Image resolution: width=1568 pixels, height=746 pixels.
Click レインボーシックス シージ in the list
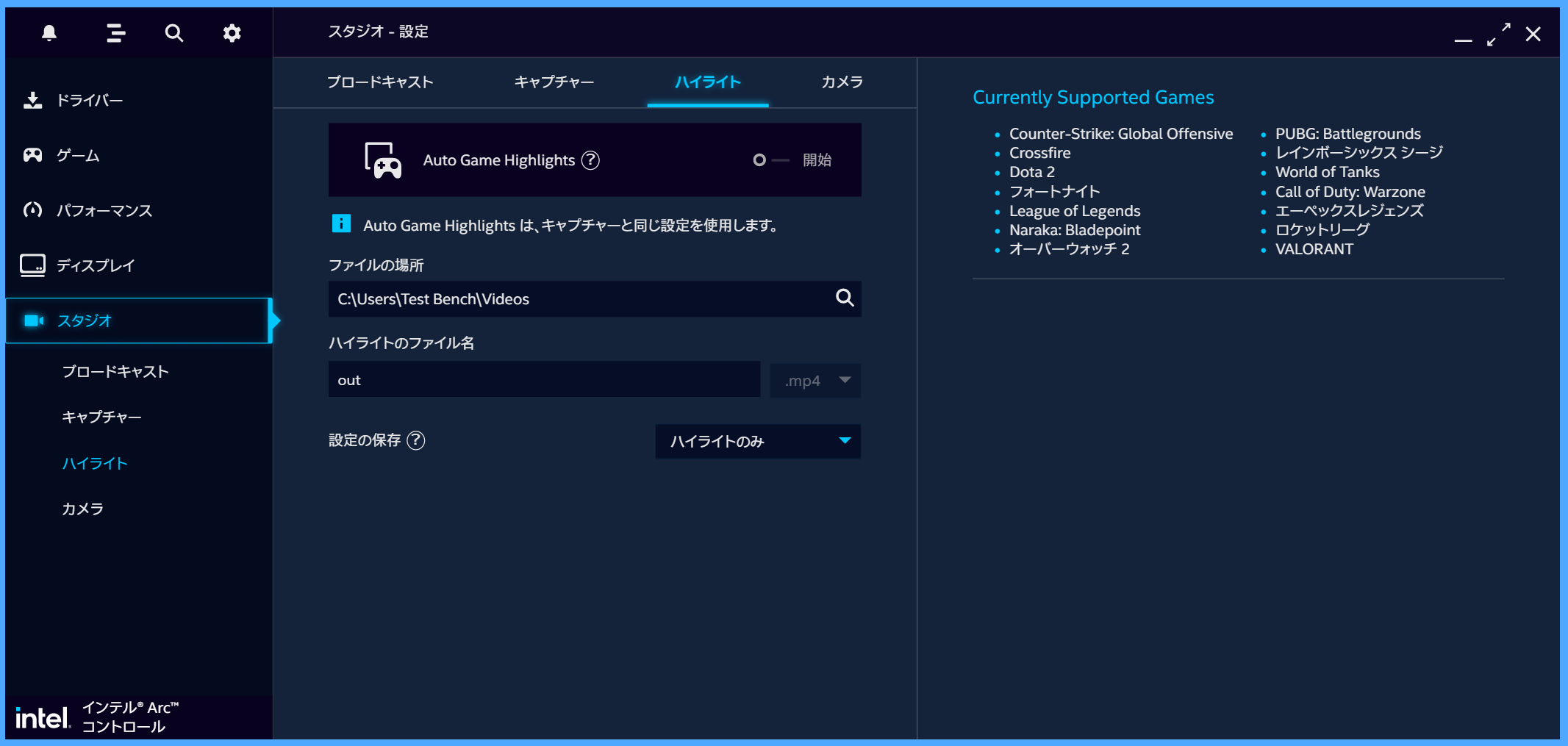pyautogui.click(x=1359, y=153)
